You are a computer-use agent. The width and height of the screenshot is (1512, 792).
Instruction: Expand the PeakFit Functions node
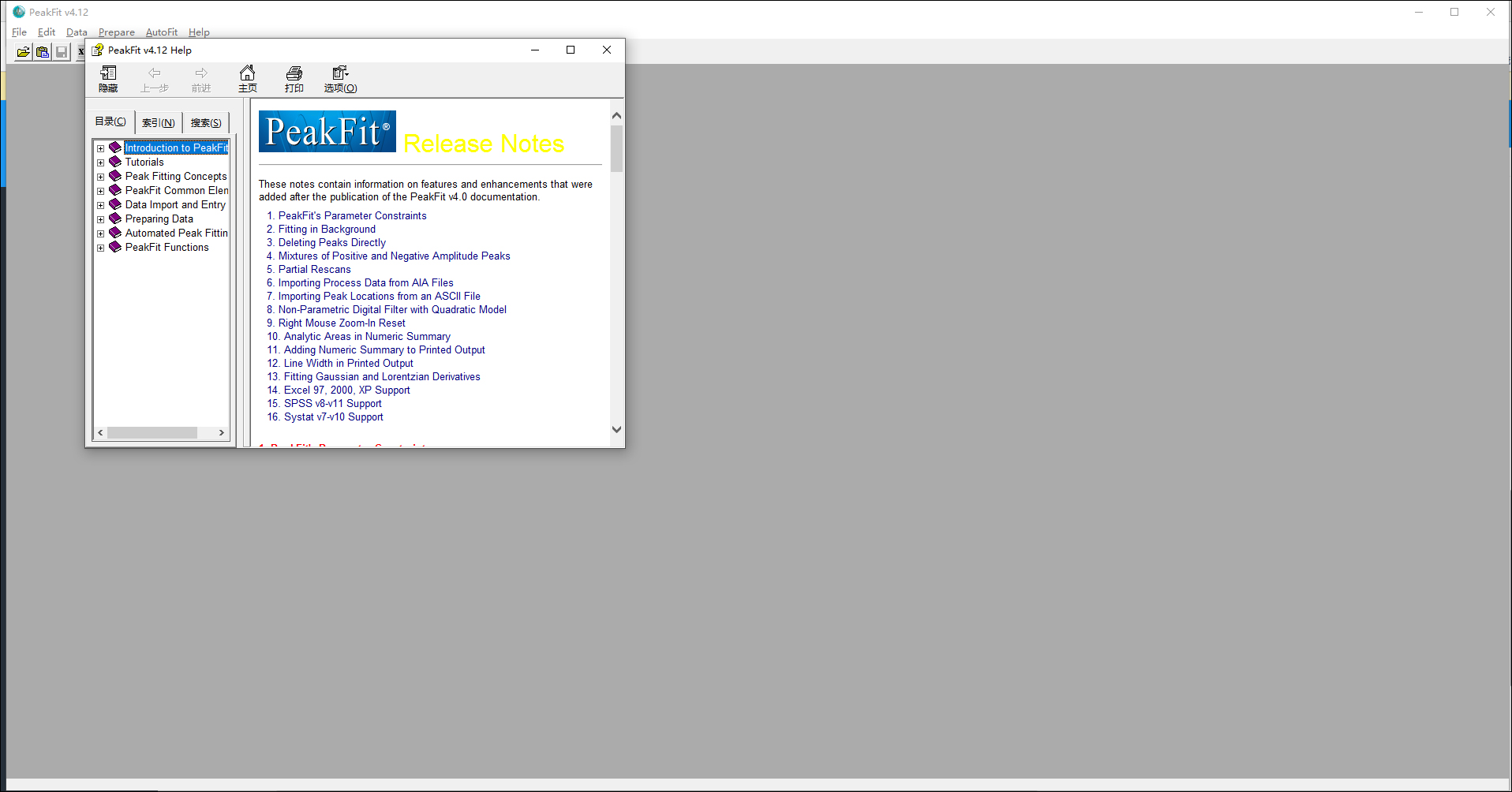tap(101, 248)
